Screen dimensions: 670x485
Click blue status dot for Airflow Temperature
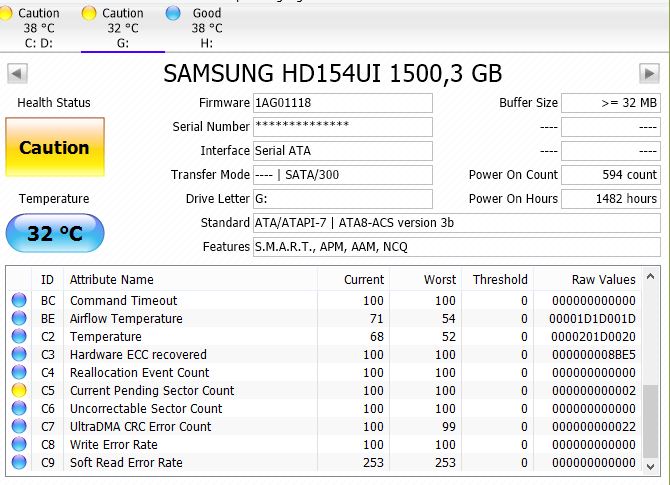pyautogui.click(x=19, y=318)
